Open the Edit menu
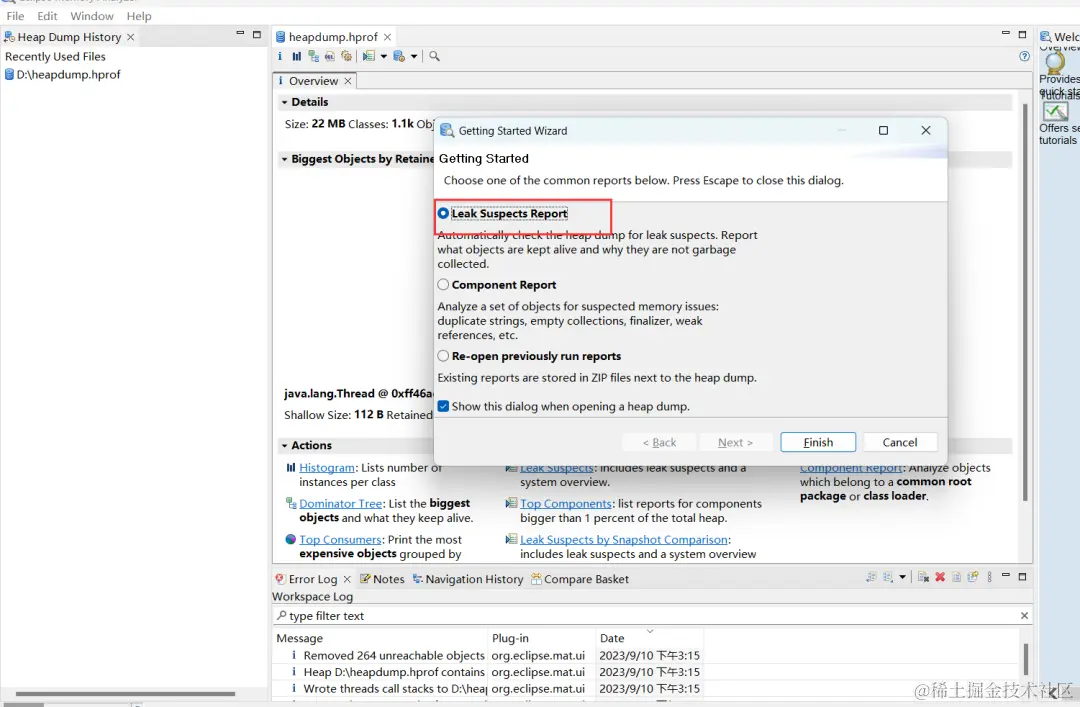 [x=47, y=16]
